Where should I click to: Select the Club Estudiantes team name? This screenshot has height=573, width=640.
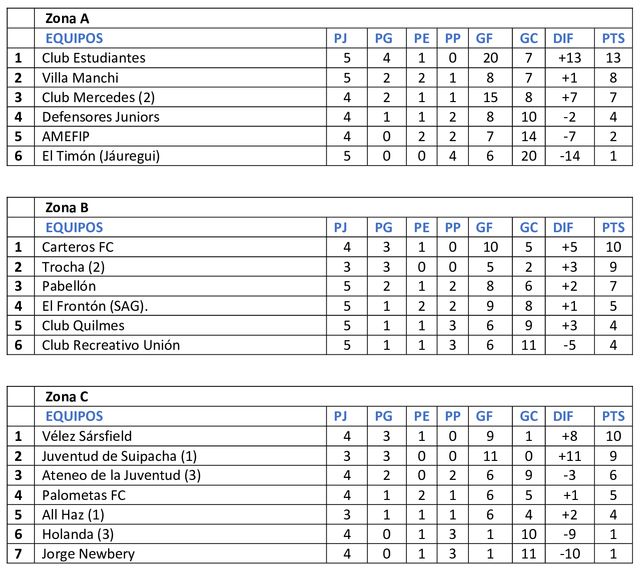point(93,58)
